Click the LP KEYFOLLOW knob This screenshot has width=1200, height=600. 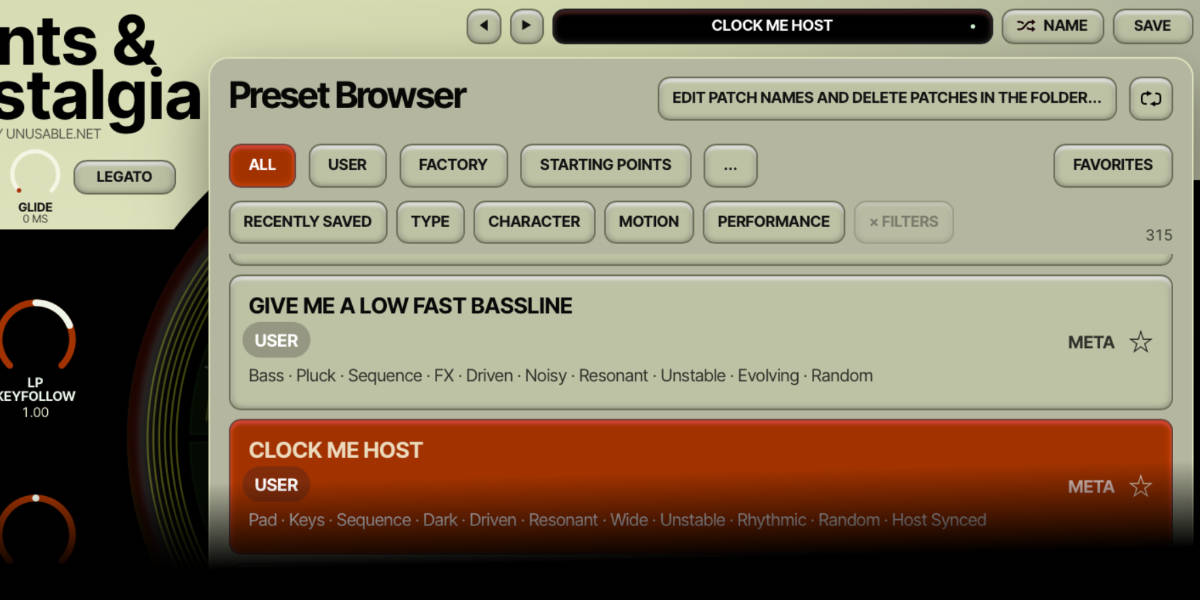point(35,335)
